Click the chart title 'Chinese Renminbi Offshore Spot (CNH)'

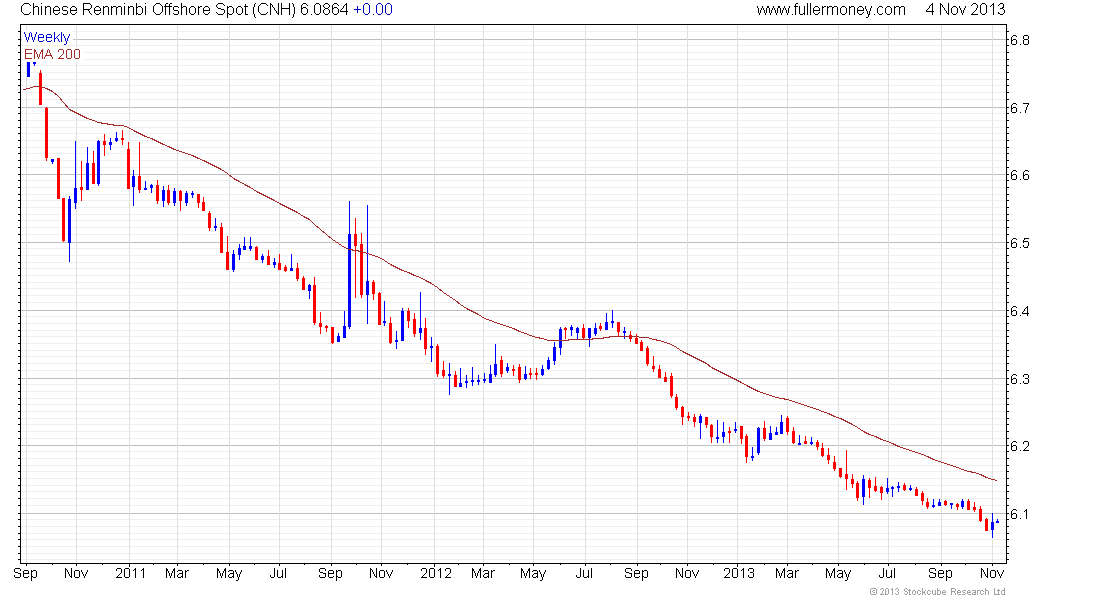pyautogui.click(x=158, y=10)
